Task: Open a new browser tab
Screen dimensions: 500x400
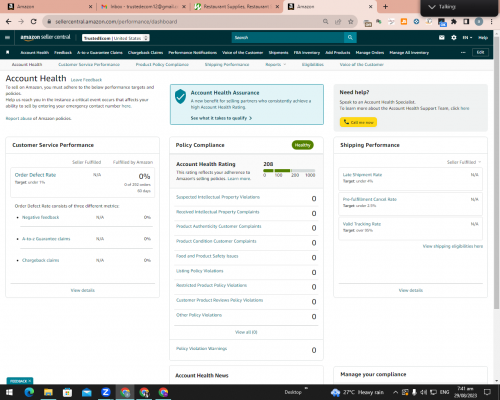Action: (385, 6)
